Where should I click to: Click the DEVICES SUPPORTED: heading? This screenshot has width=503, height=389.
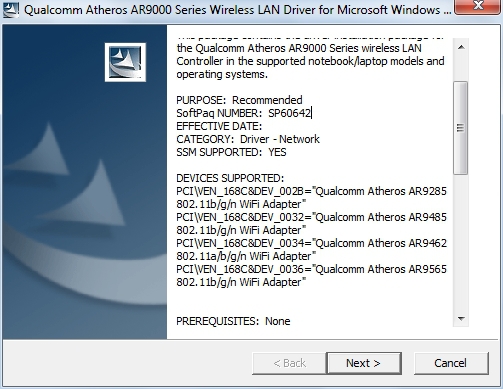coord(230,178)
